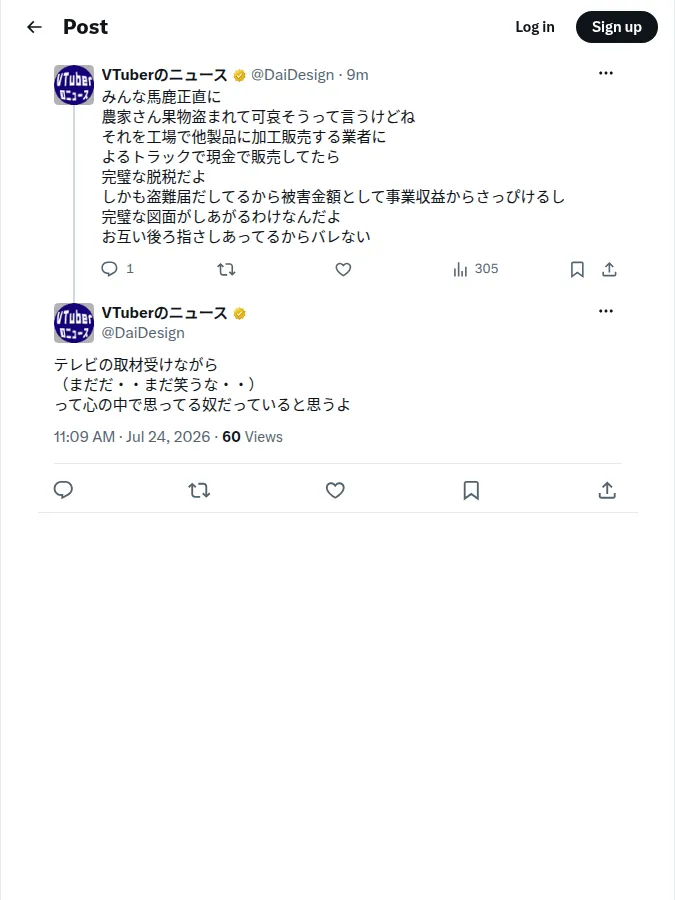Click the 11:09 AM · Jul 24, 2026 timestamp
Viewport: 675px width, 900px height.
tap(132, 437)
